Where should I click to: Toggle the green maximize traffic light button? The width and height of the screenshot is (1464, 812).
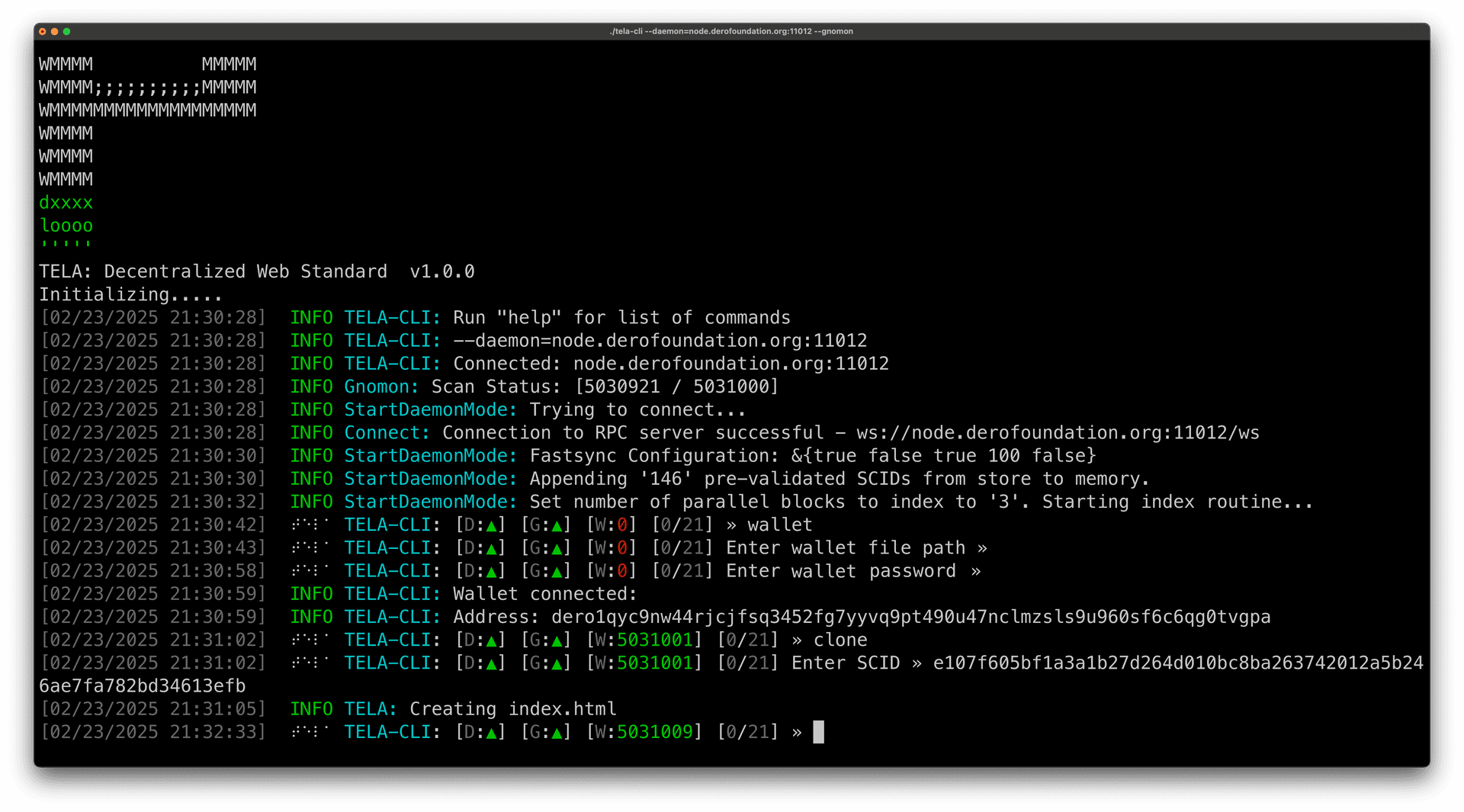coord(67,32)
